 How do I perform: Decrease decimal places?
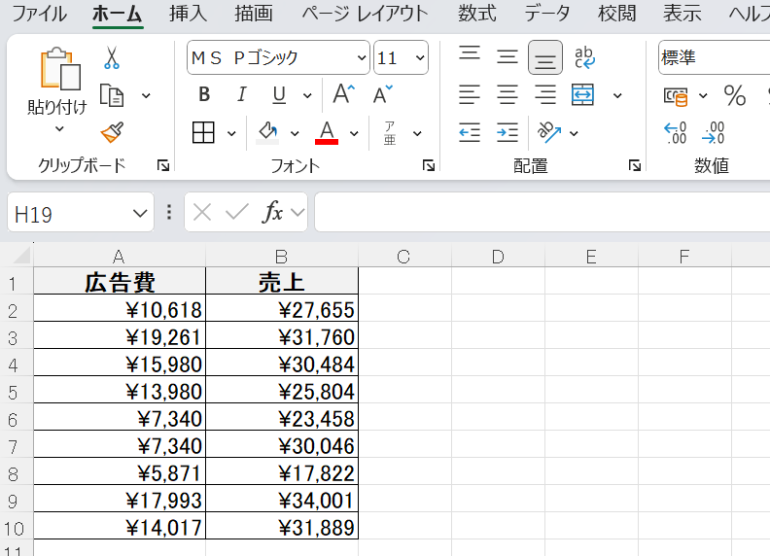(713, 133)
